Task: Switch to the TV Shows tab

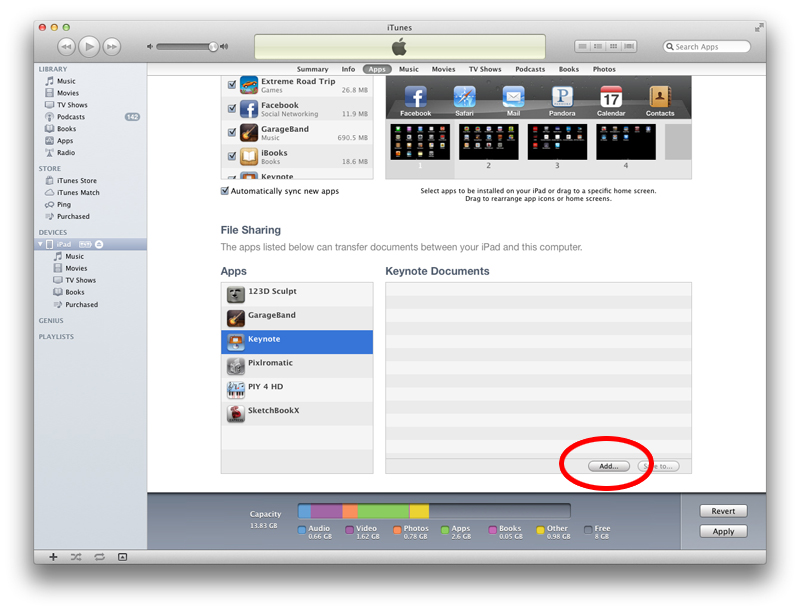Action: (x=485, y=69)
